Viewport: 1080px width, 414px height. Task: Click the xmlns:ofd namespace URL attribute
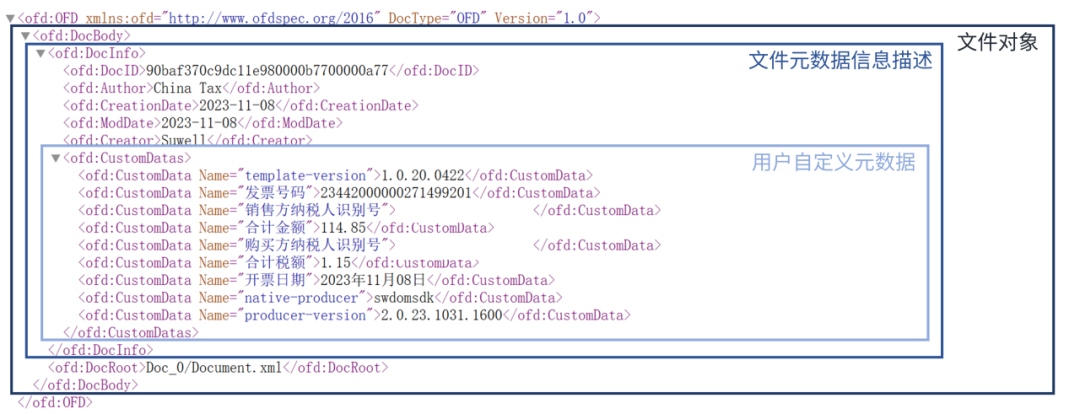coord(233,18)
